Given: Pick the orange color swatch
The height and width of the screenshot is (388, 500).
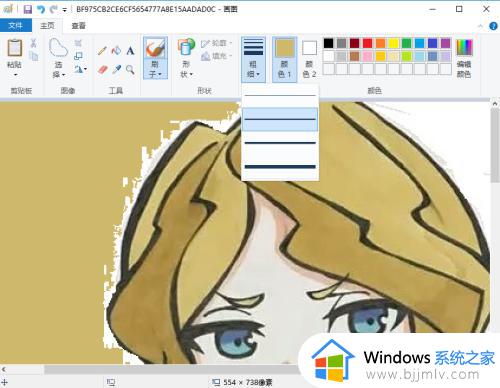Looking at the screenshot, I should [380, 43].
